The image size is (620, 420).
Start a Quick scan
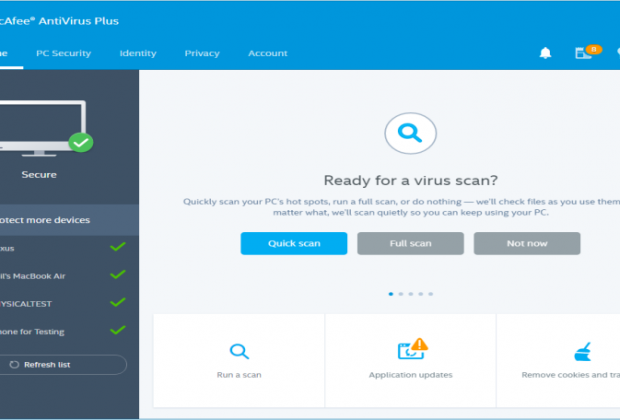point(294,243)
